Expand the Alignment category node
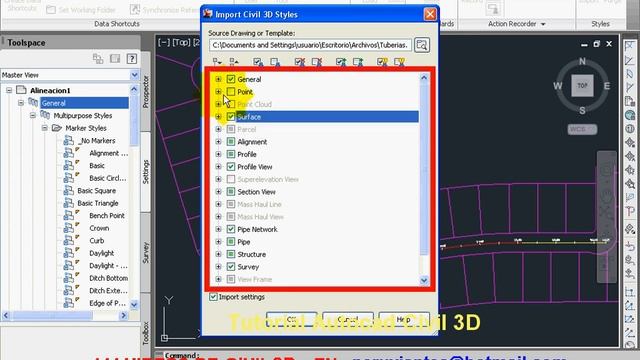 [218, 142]
